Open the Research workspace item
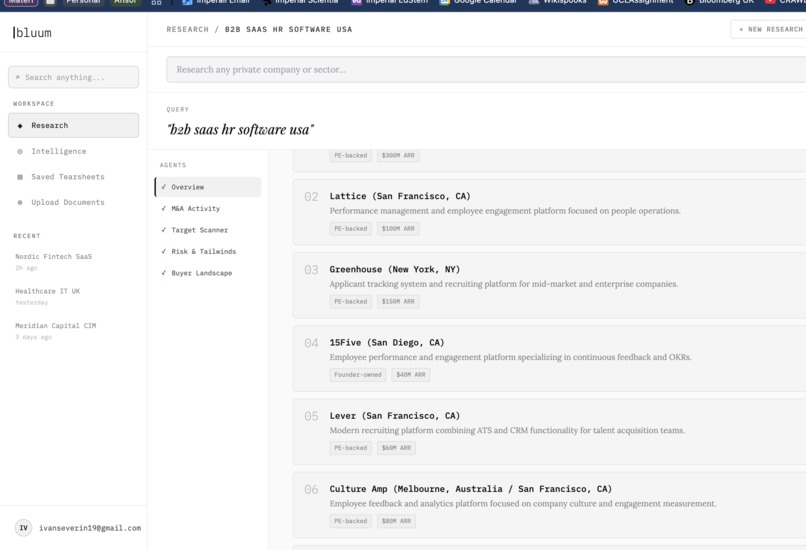Image resolution: width=806 pixels, height=550 pixels. click(x=74, y=125)
